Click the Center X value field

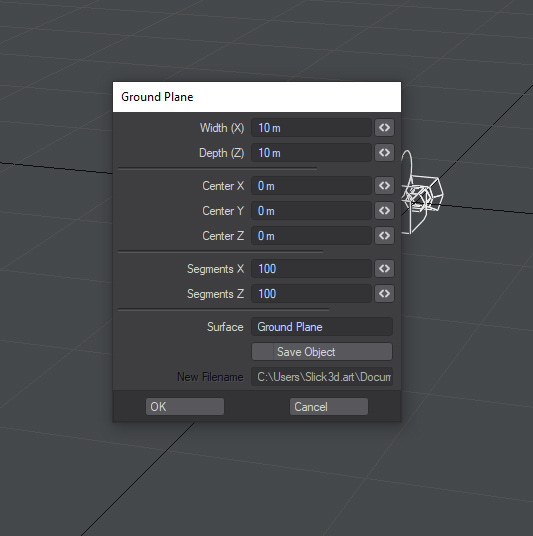[x=311, y=186]
